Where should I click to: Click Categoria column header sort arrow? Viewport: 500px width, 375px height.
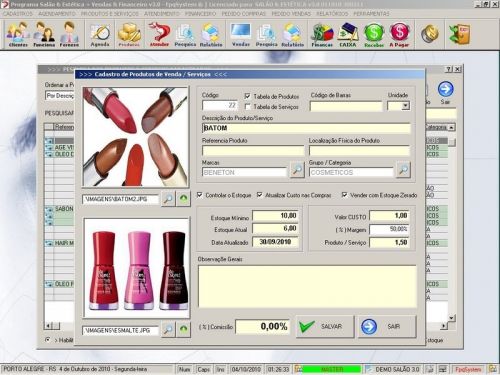[451, 127]
